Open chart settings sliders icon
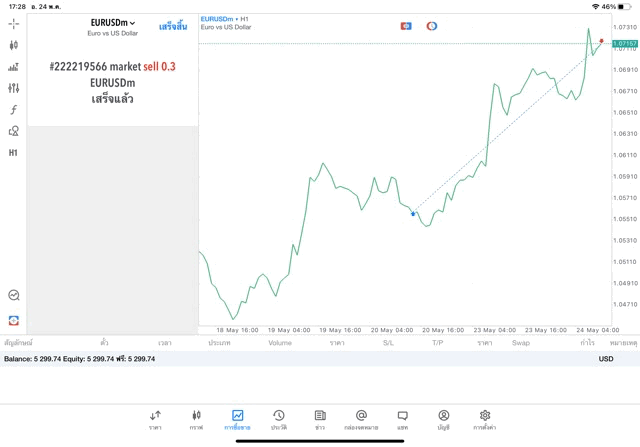The height and width of the screenshot is (447, 640). [13, 88]
